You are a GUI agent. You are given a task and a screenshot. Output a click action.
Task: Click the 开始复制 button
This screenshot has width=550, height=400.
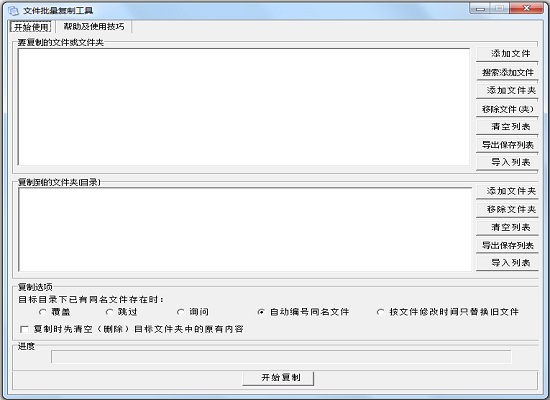point(278,378)
